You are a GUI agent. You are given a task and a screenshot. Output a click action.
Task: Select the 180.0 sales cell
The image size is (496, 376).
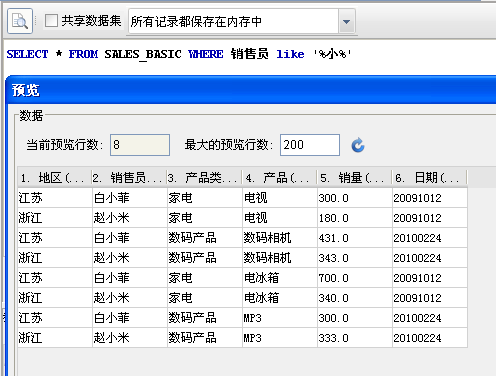355,218
